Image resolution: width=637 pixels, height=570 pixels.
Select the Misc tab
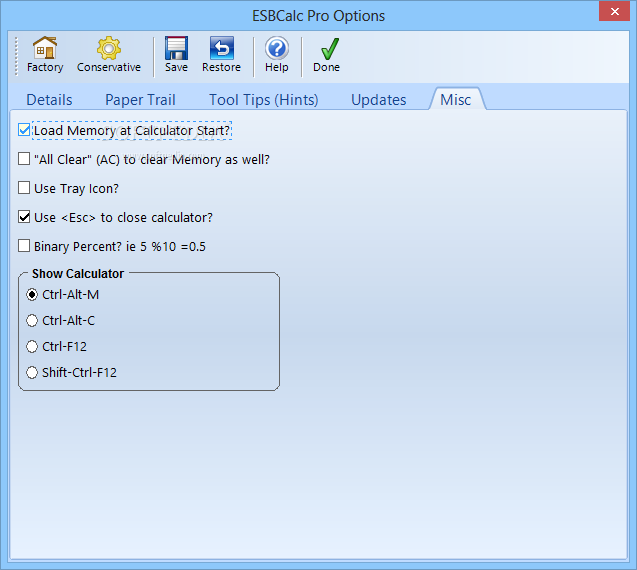coord(456,100)
